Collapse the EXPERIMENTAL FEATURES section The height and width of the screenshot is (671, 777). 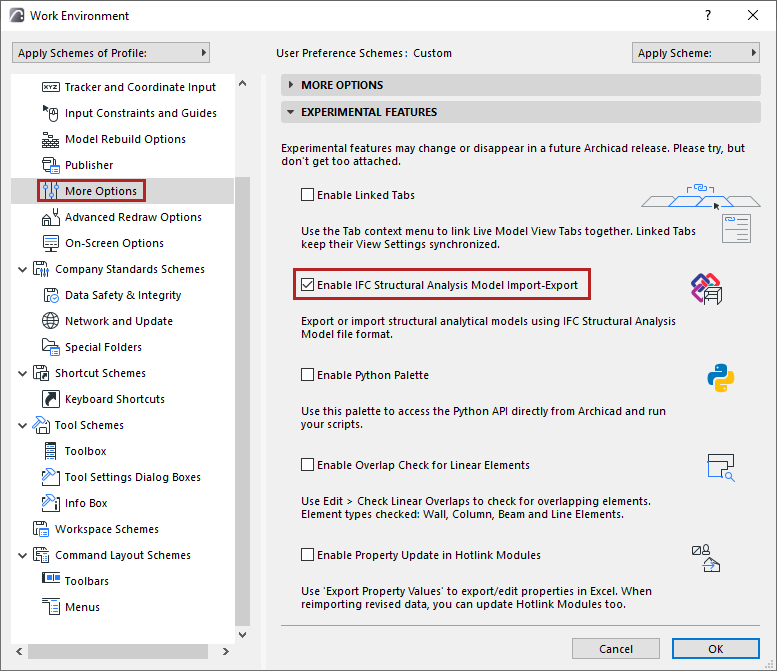[x=521, y=112]
